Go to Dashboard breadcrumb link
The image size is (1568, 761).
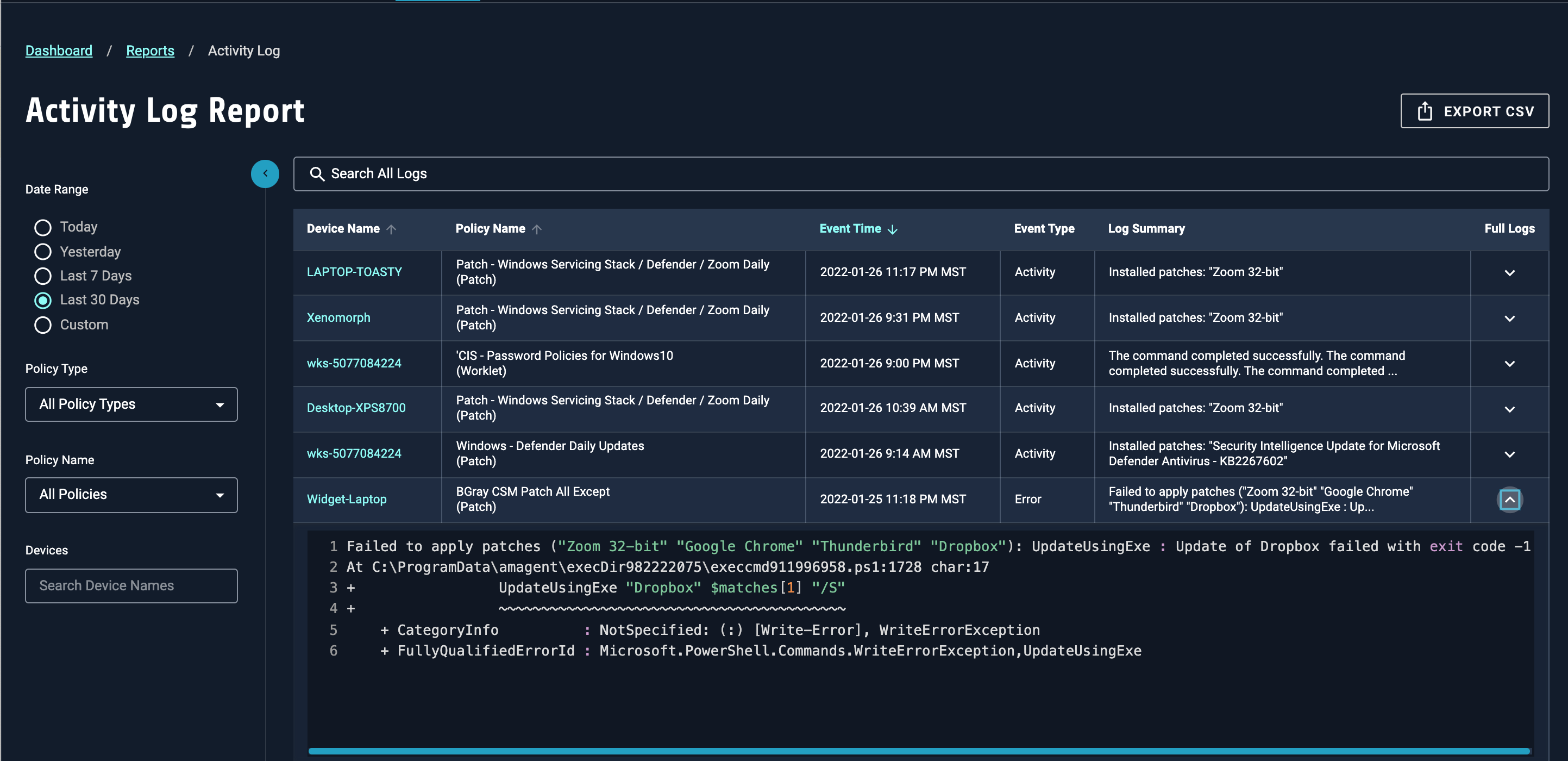coord(59,51)
